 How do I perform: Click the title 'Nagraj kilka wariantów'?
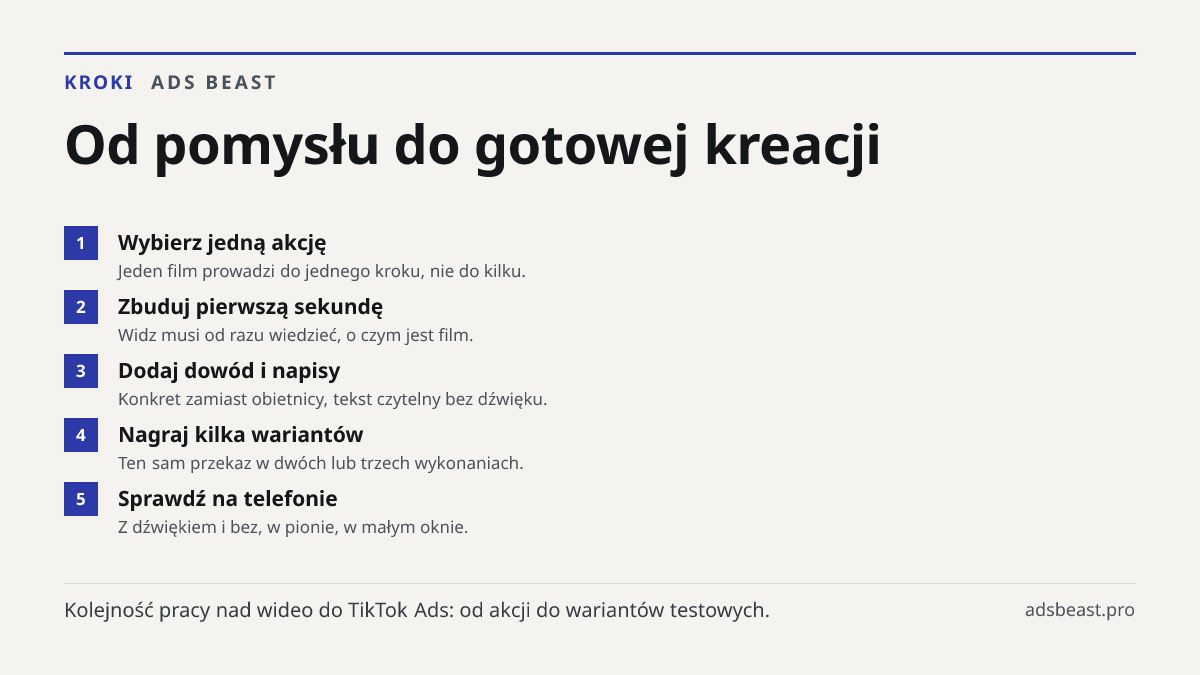[240, 435]
